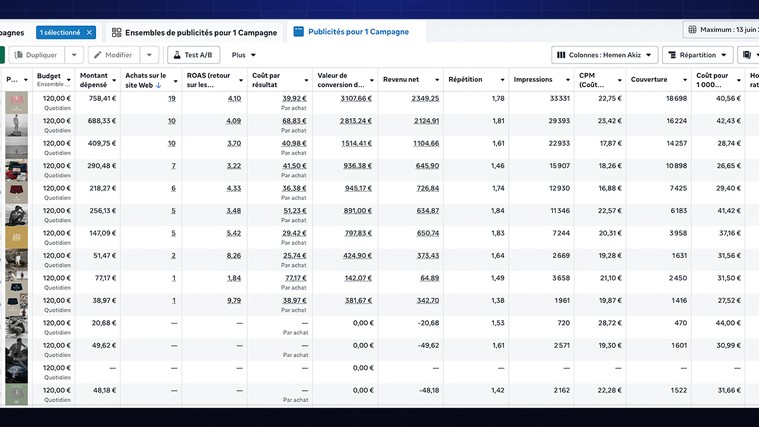Open arrow dropdown next to Modifier
The height and width of the screenshot is (427, 759).
coord(149,55)
